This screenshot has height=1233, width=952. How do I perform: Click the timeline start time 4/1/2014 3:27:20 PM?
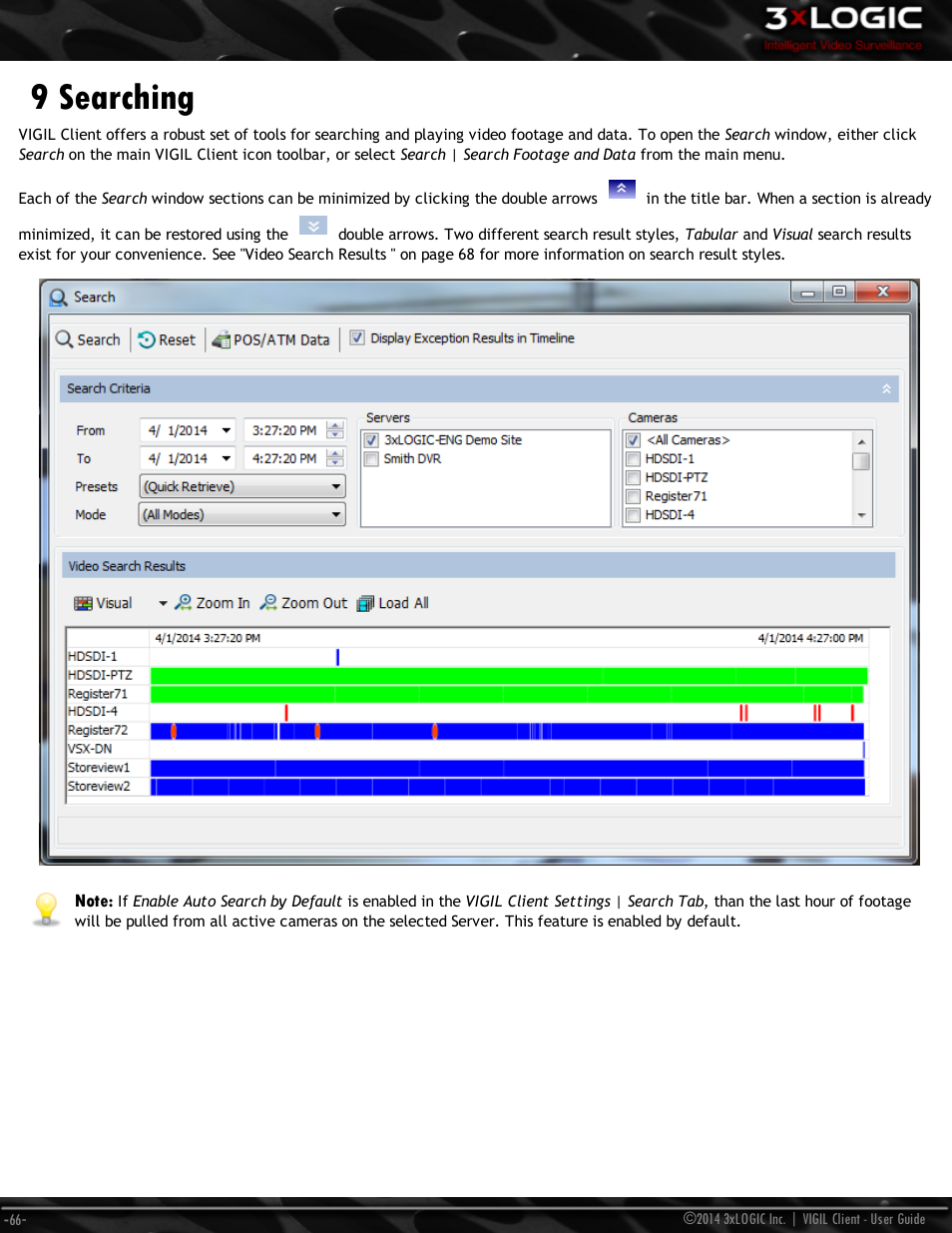[208, 638]
